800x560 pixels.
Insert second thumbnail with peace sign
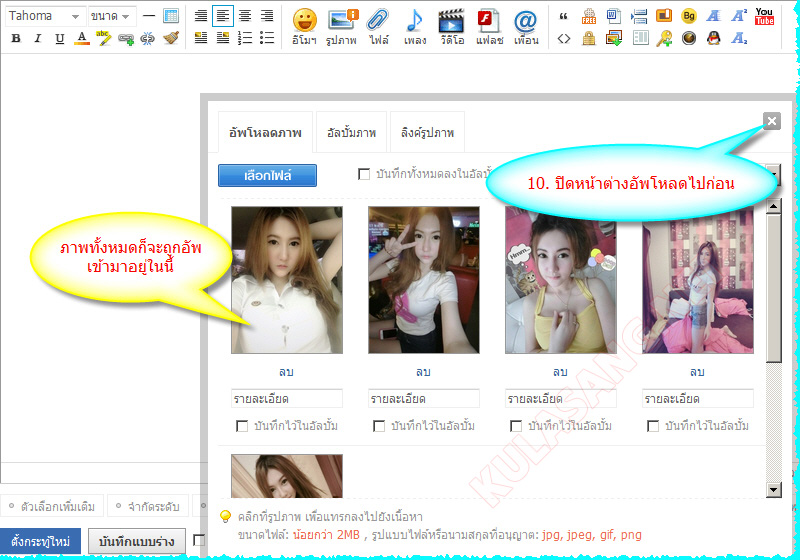[x=423, y=280]
